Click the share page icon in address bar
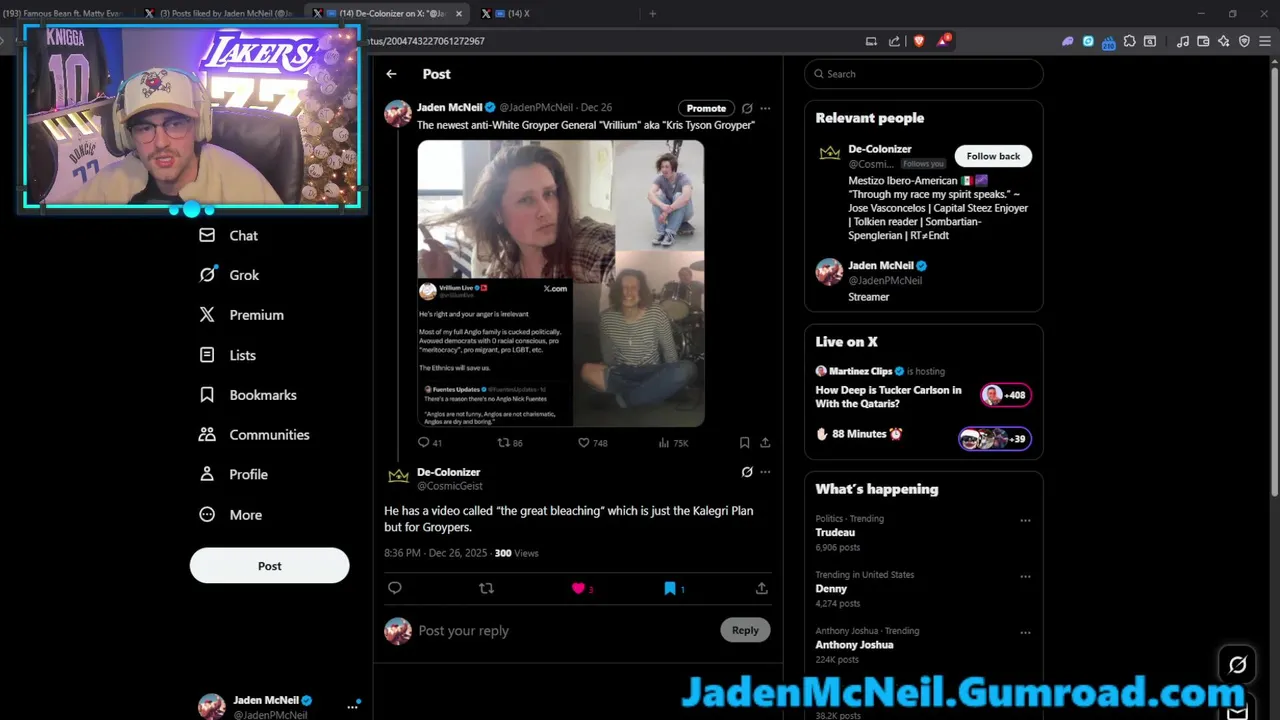 point(894,41)
